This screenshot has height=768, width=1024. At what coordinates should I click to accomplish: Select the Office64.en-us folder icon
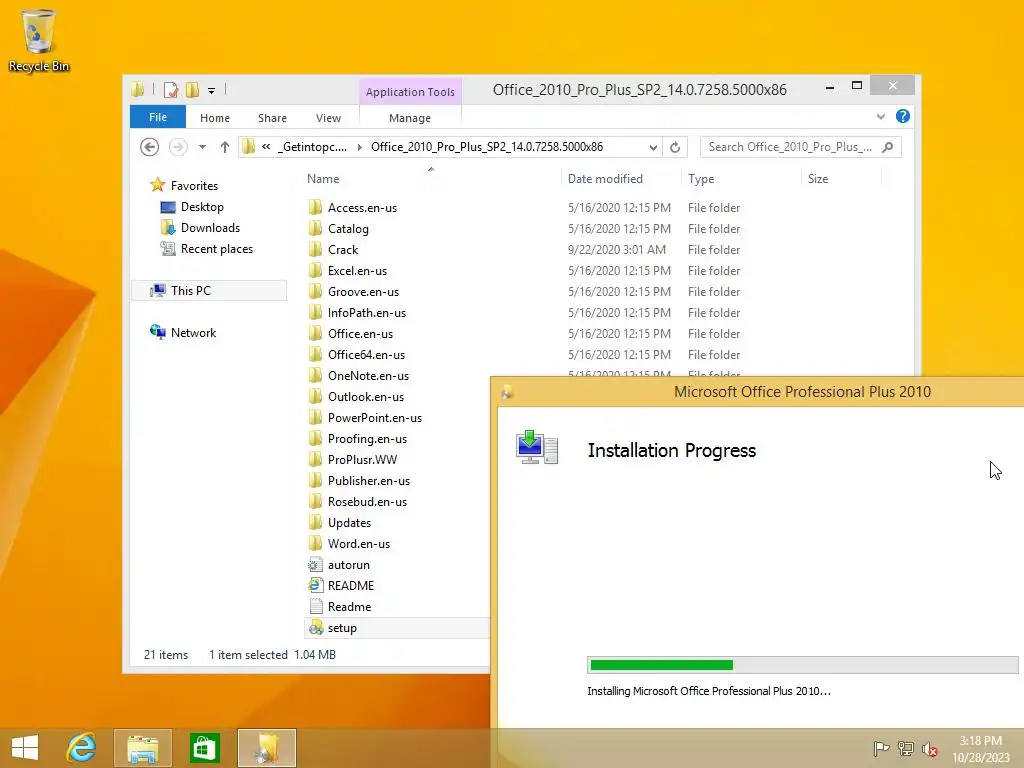(315, 355)
